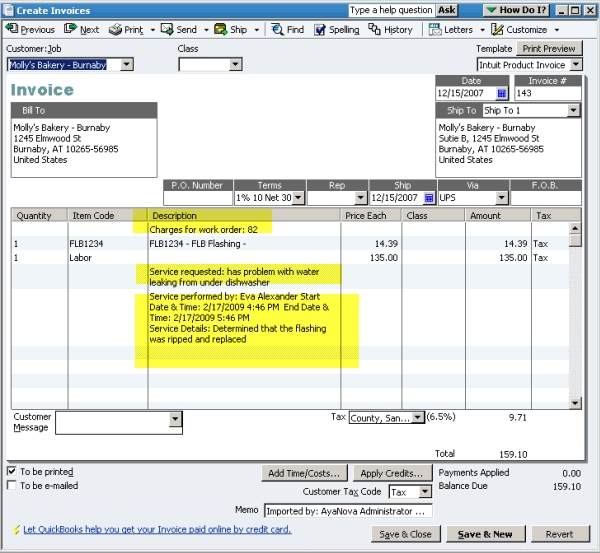Image resolution: width=600 pixels, height=553 pixels.
Task: Click the Quantity column header
Action: [39, 215]
